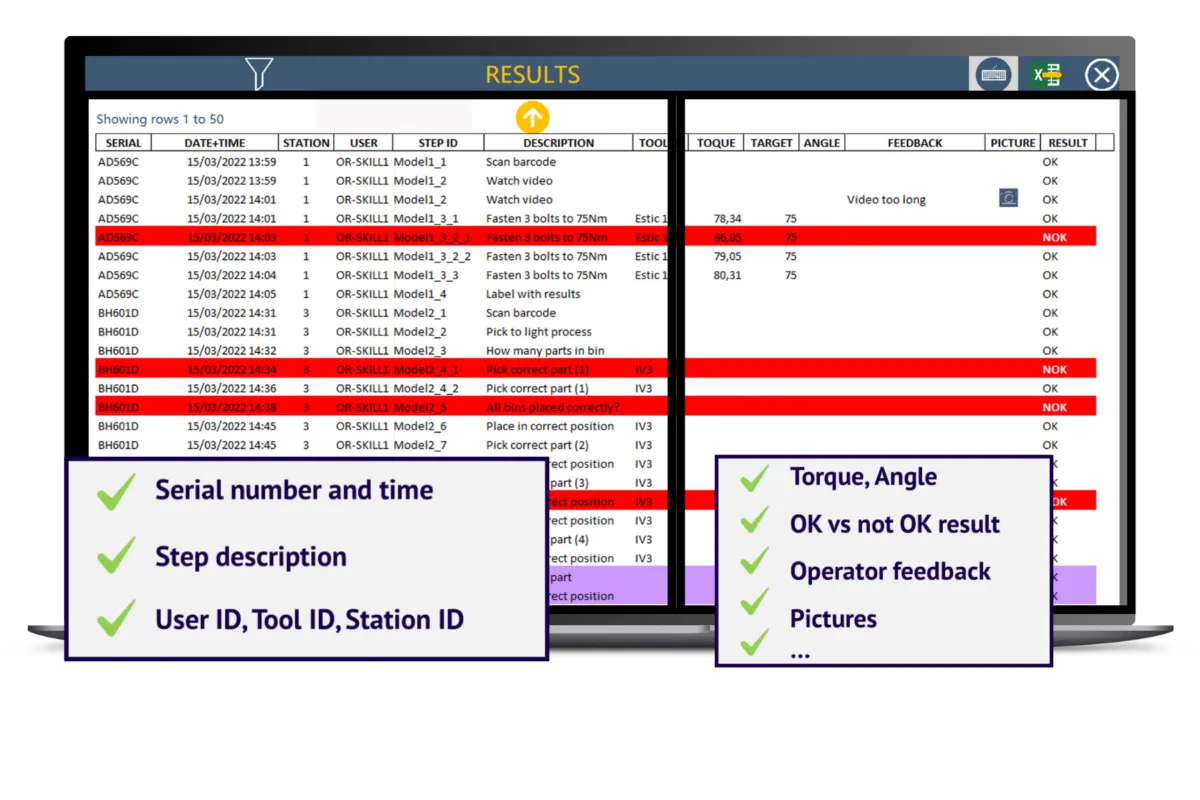The image size is (1200, 800).
Task: Close the Results window with X
Action: 1102,75
